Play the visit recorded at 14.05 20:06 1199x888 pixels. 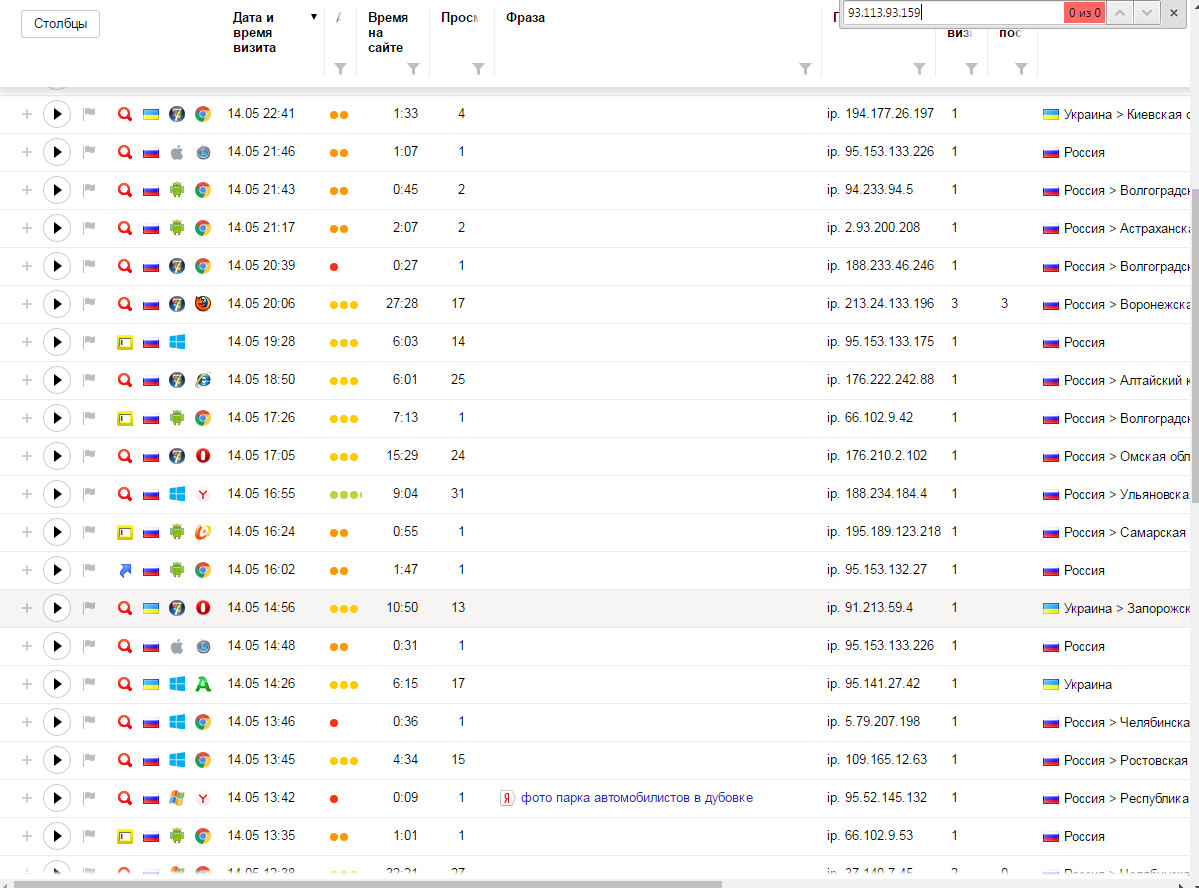57,304
